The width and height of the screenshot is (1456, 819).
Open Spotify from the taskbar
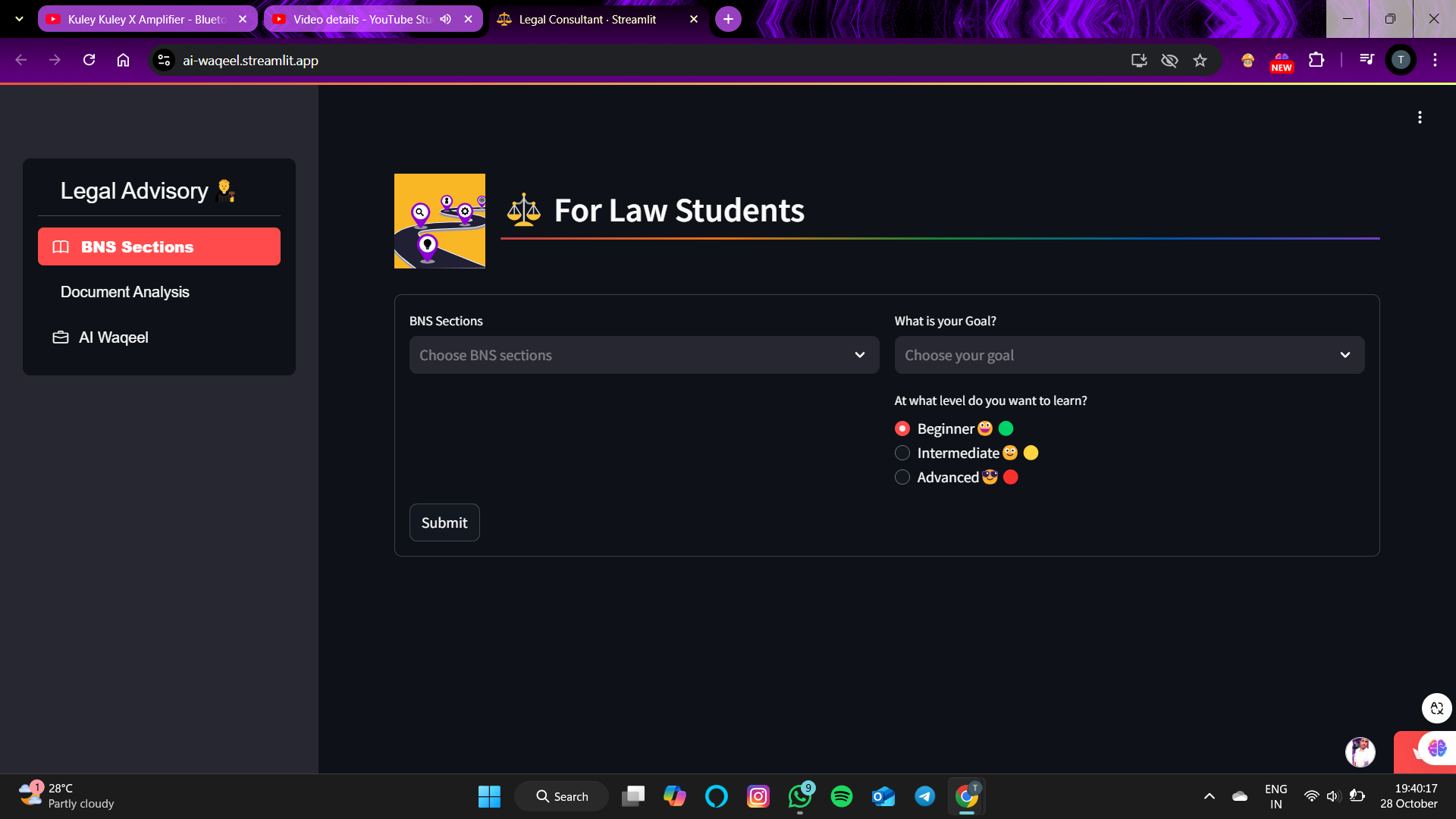coord(841,796)
